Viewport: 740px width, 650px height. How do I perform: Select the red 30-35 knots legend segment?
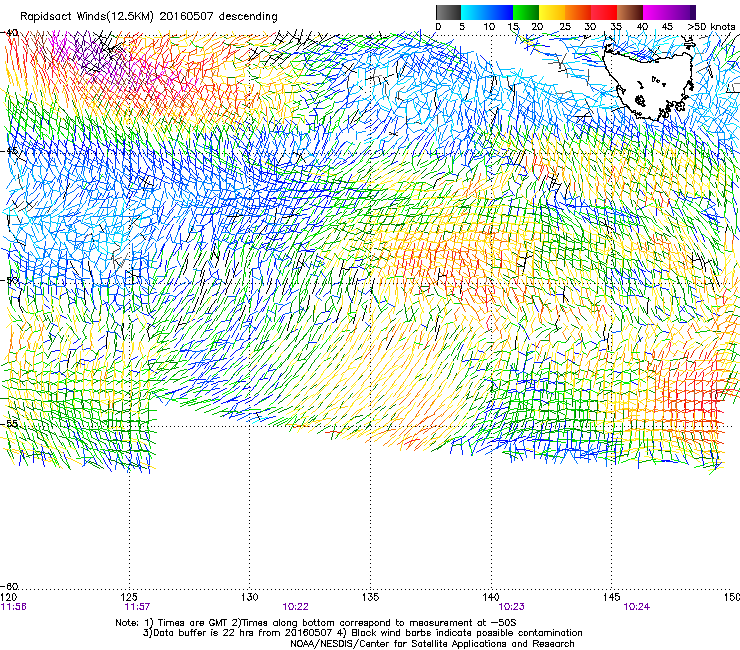coord(604,12)
